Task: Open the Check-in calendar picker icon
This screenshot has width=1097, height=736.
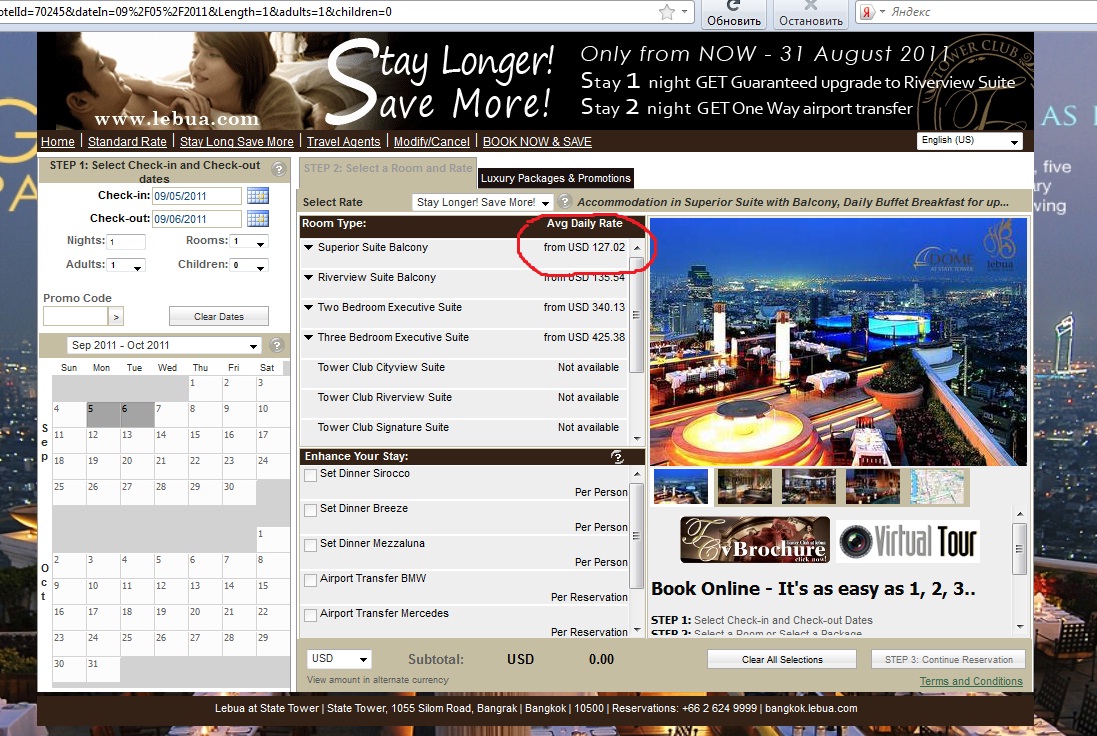Action: (257, 196)
